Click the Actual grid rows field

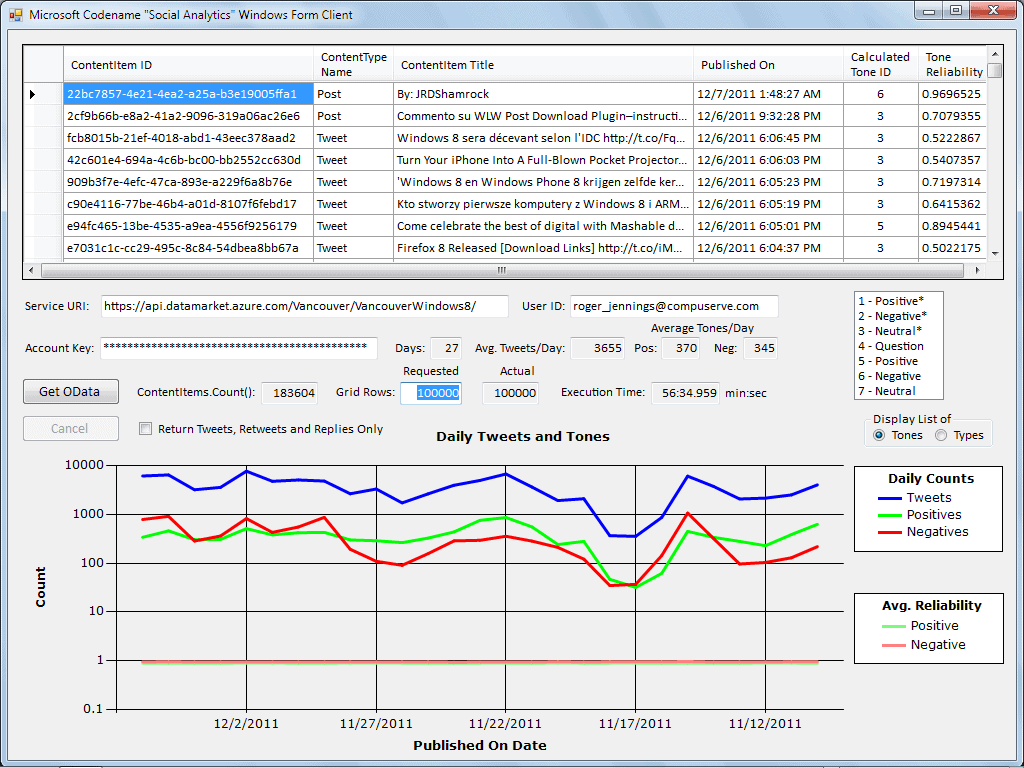(511, 393)
